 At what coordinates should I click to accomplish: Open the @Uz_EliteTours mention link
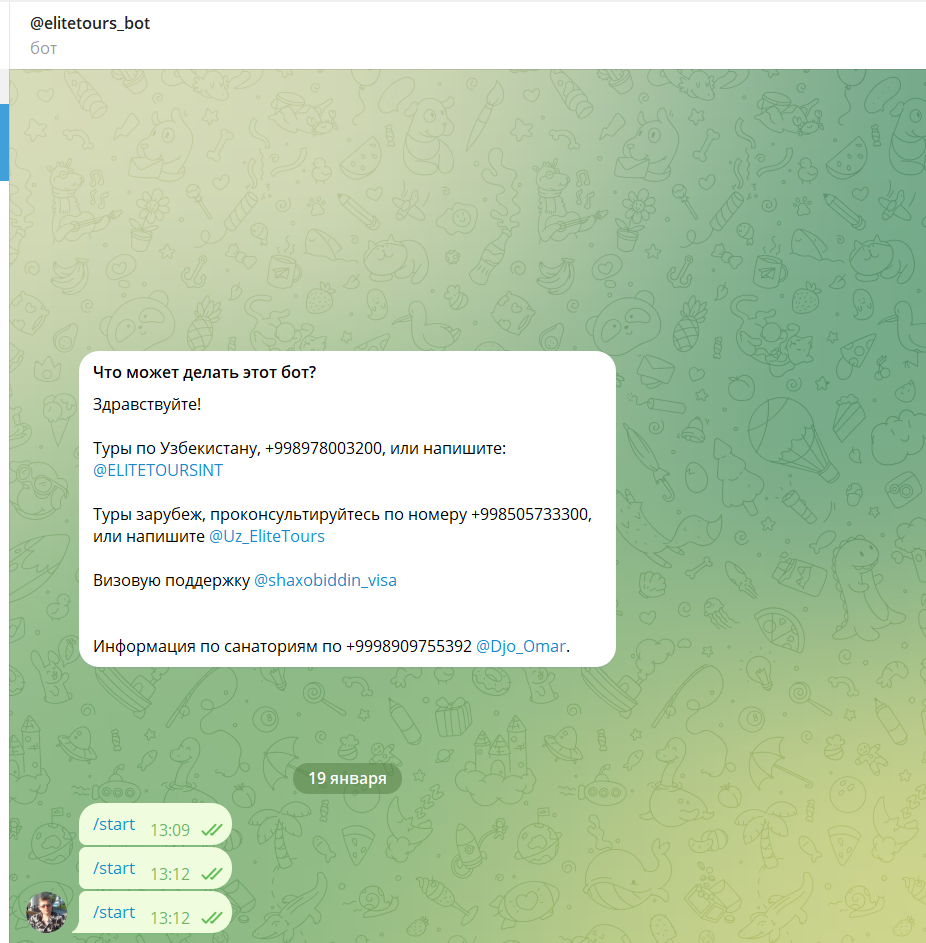point(266,536)
